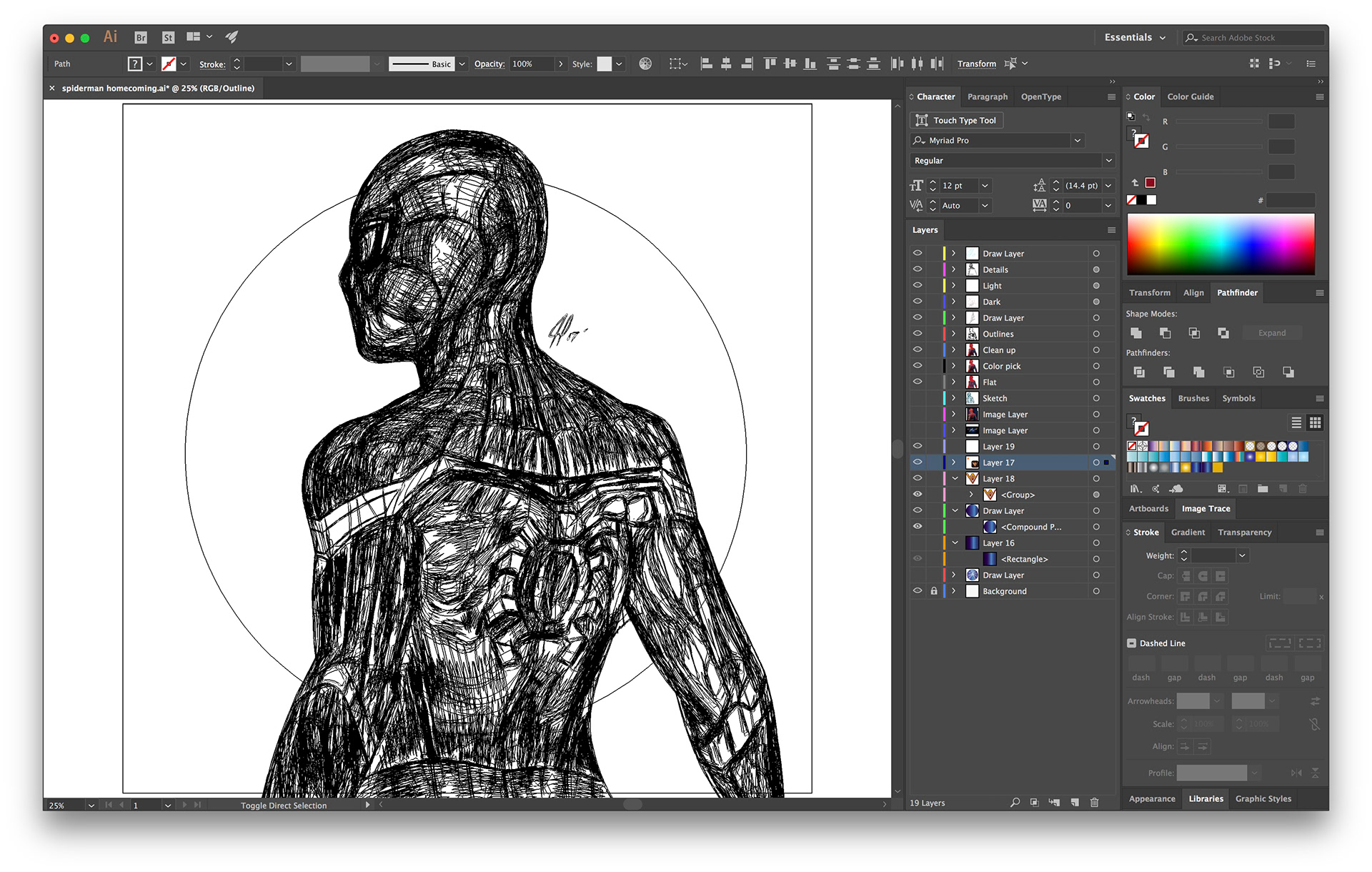This screenshot has height=872, width=1372.
Task: Click the Merge pathfinder icon
Action: [1199, 372]
